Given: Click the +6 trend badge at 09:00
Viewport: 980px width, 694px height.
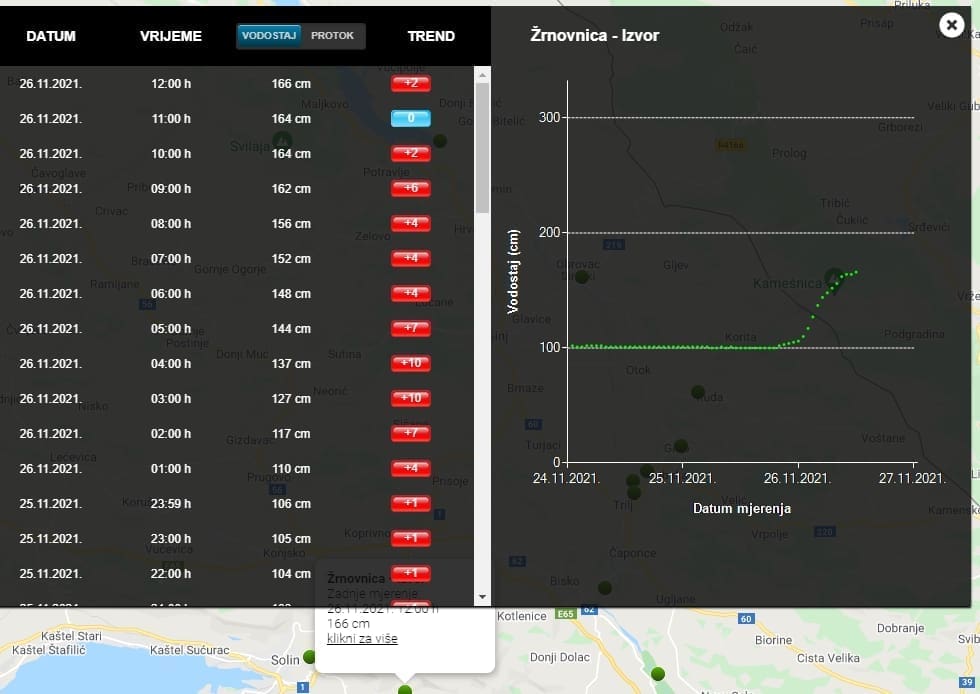Looking at the screenshot, I should pos(410,189).
